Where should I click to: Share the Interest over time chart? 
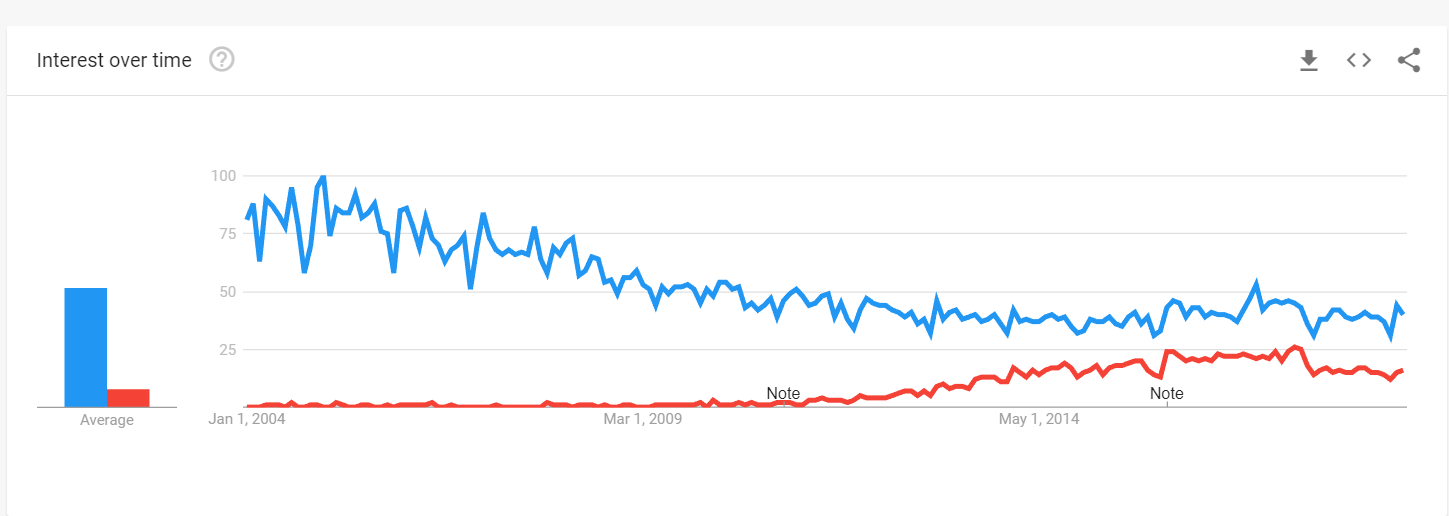pyautogui.click(x=1409, y=60)
